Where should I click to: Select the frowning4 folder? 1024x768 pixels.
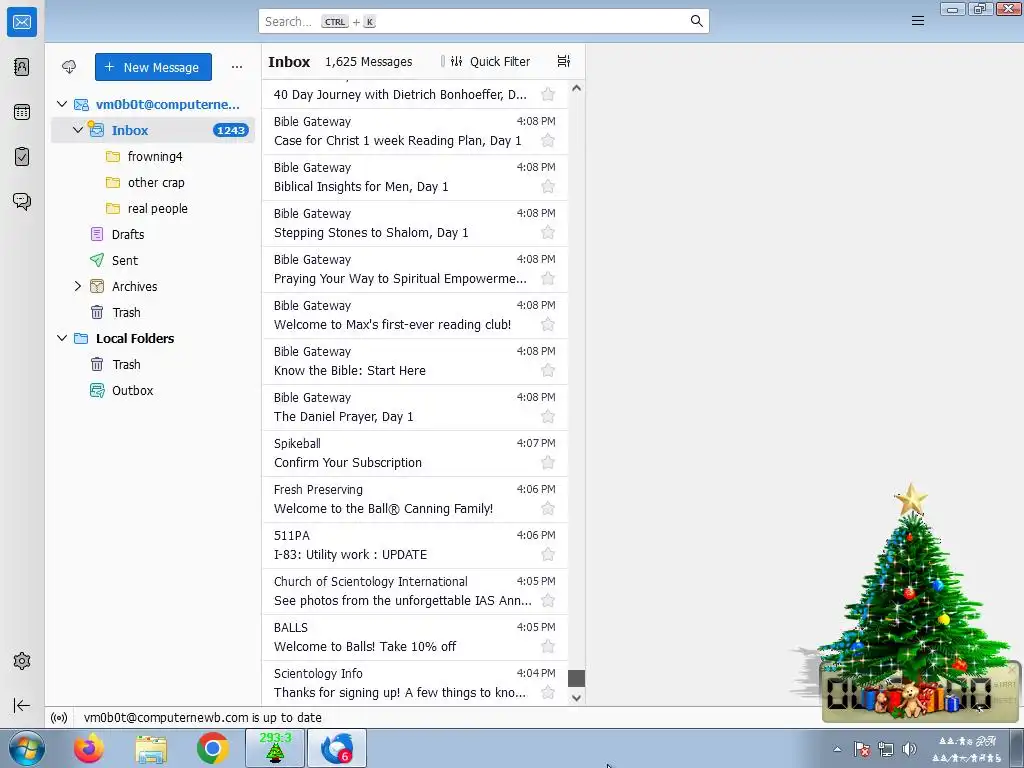(153, 157)
